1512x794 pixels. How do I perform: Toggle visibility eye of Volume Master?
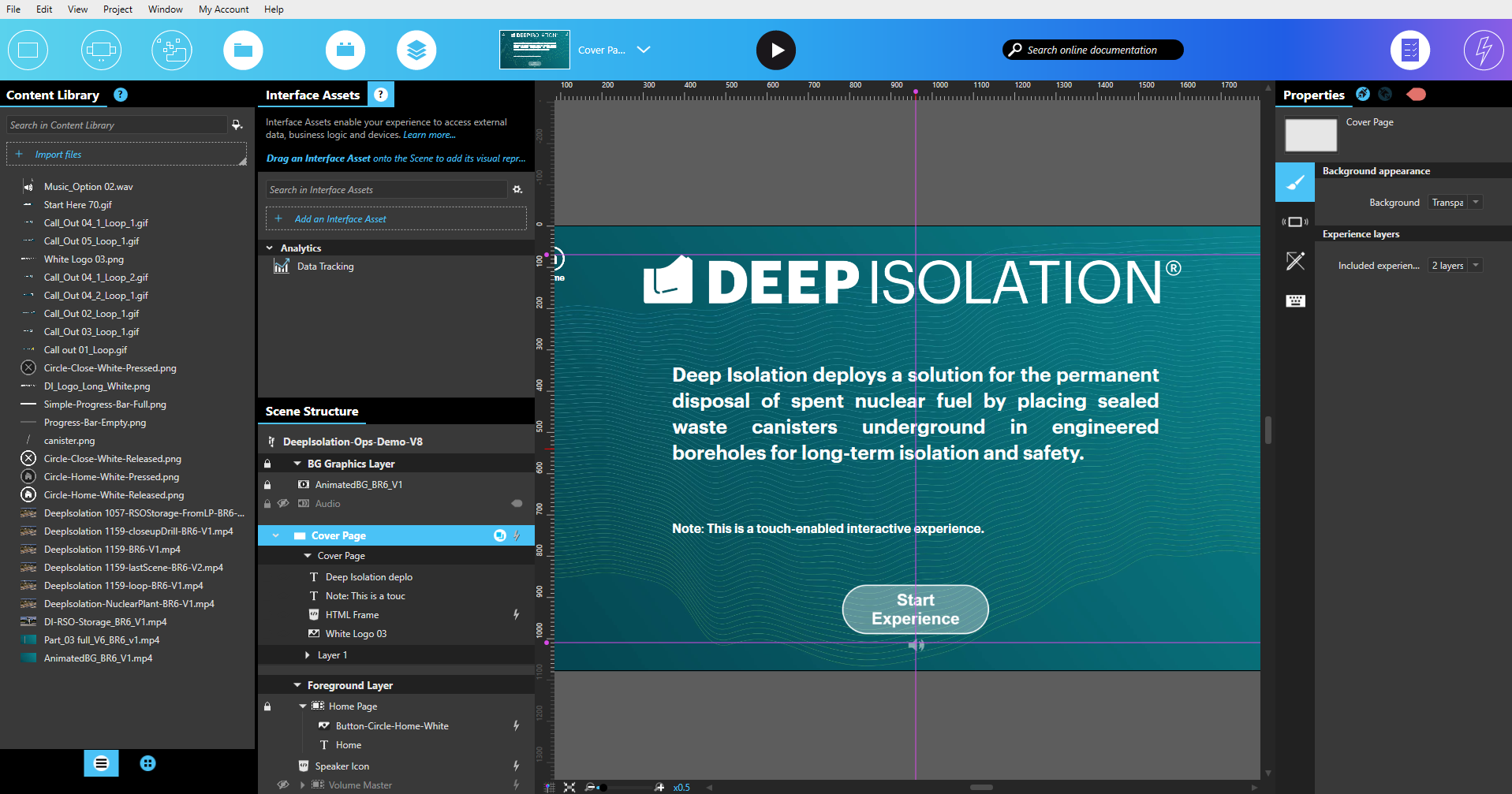pos(282,785)
